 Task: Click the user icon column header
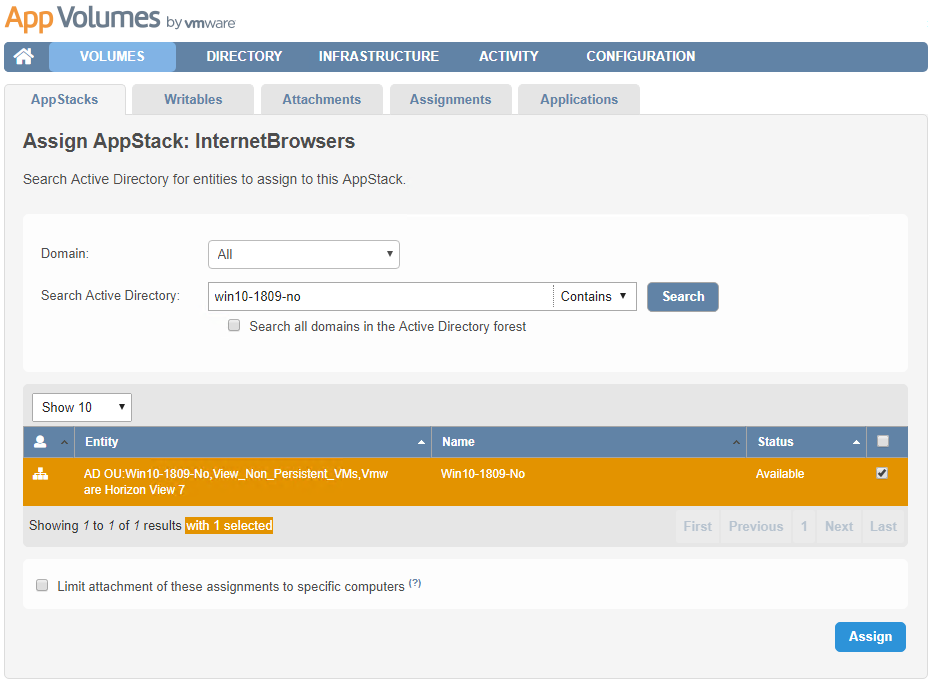(41, 442)
